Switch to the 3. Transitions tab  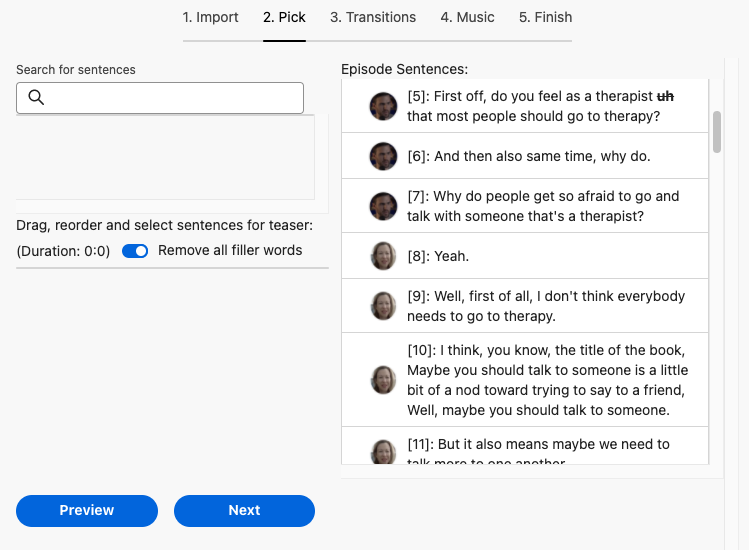tap(373, 17)
